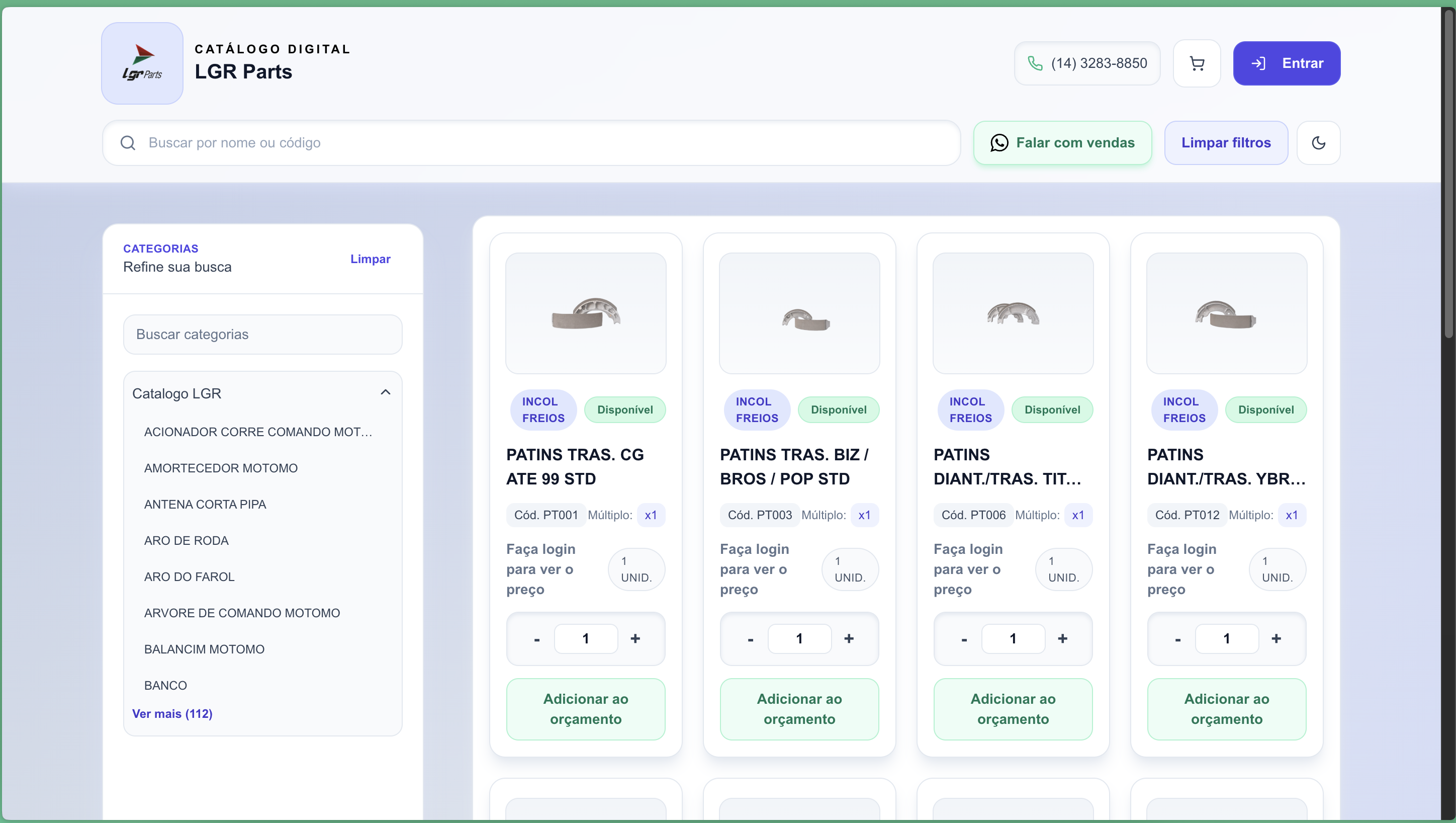Add PATINS TRAS. BIZ to orçamento
Viewport: 1456px width, 823px height.
[799, 709]
